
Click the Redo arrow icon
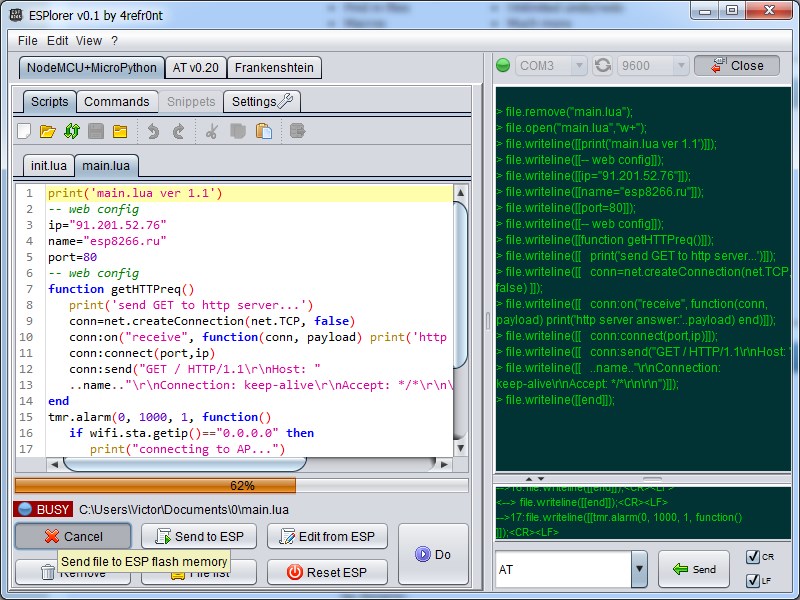click(x=178, y=131)
